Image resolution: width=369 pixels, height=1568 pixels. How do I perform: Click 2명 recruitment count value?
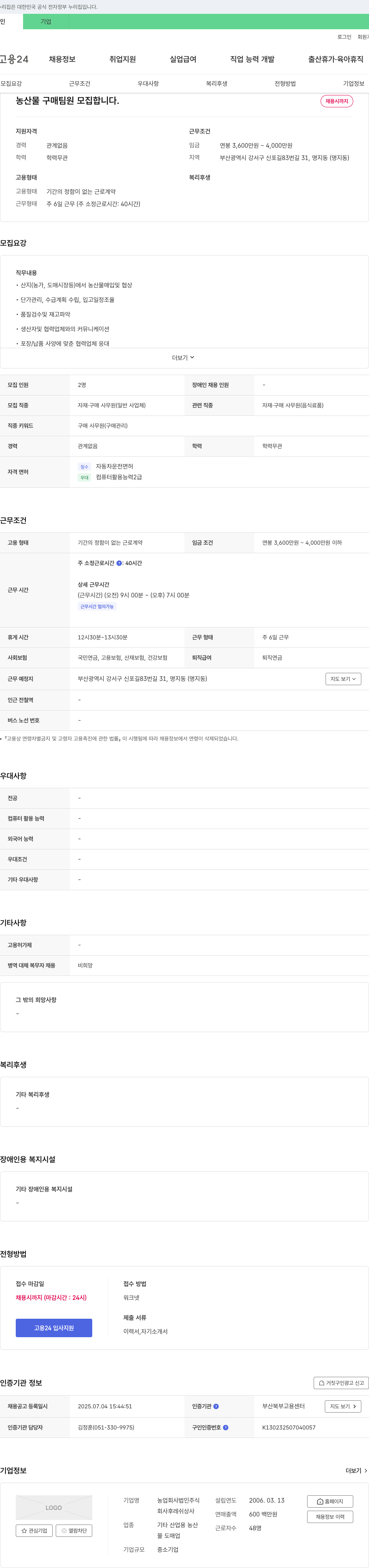[82, 385]
